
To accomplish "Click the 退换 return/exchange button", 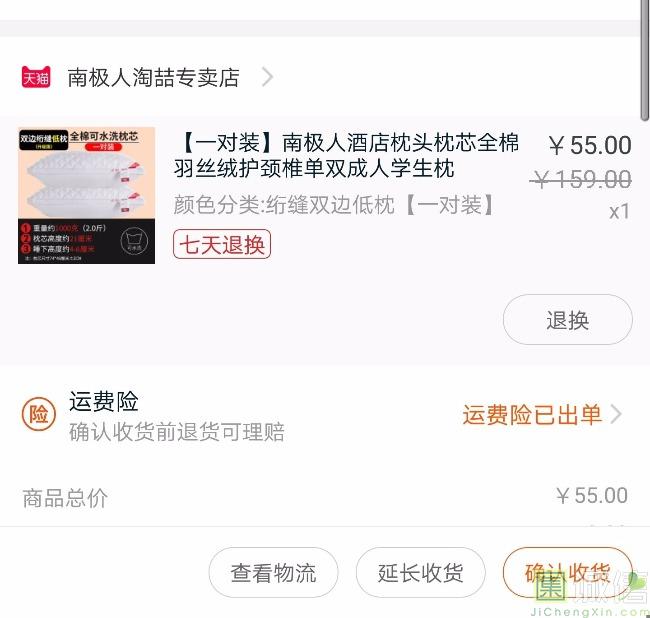I will tap(568, 320).
